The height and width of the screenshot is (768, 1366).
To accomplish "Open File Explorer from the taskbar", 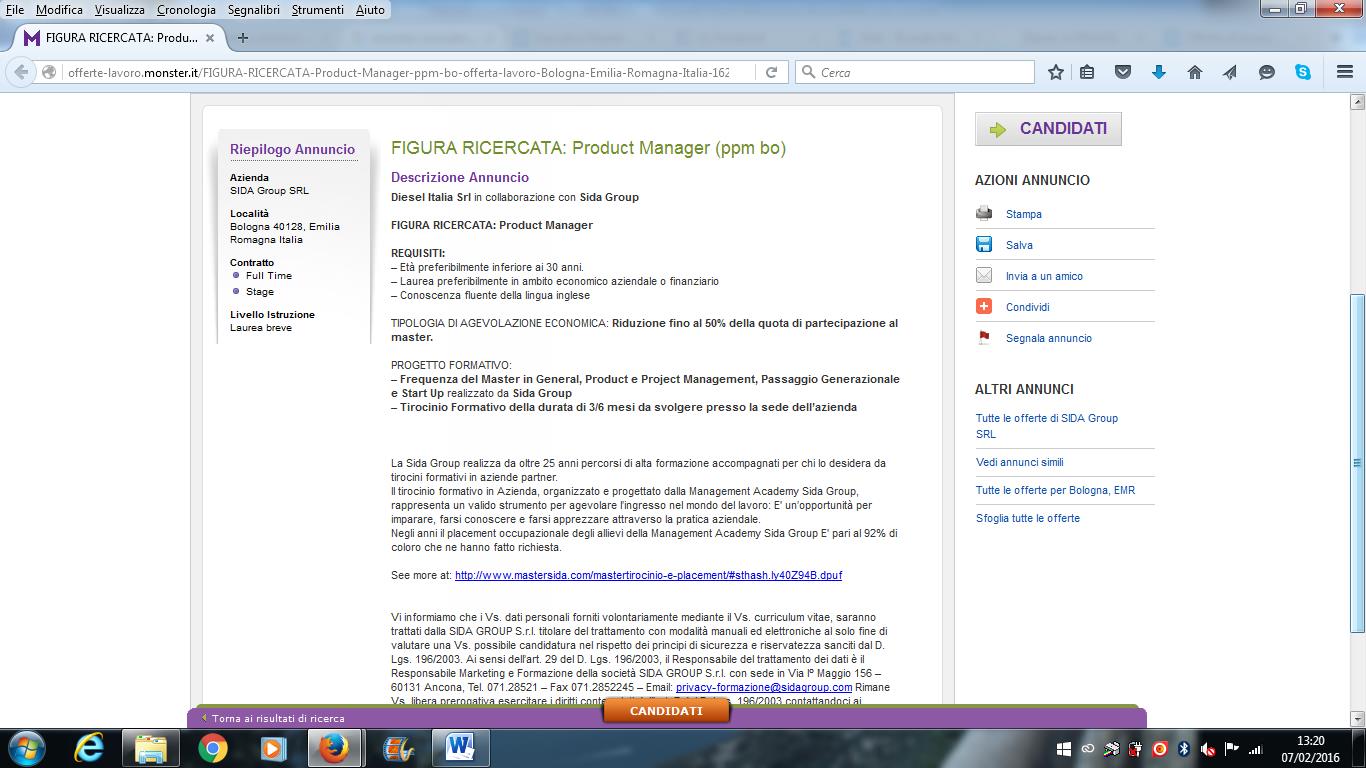I will (x=151, y=747).
